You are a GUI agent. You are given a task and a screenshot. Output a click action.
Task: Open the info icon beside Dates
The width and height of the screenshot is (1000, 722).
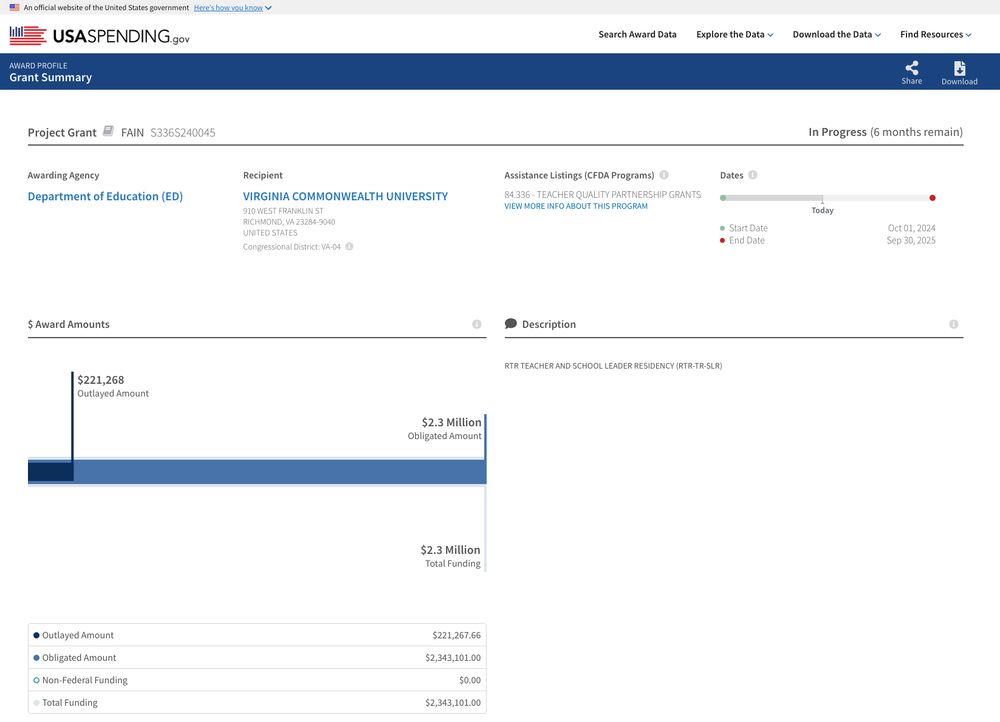(753, 175)
